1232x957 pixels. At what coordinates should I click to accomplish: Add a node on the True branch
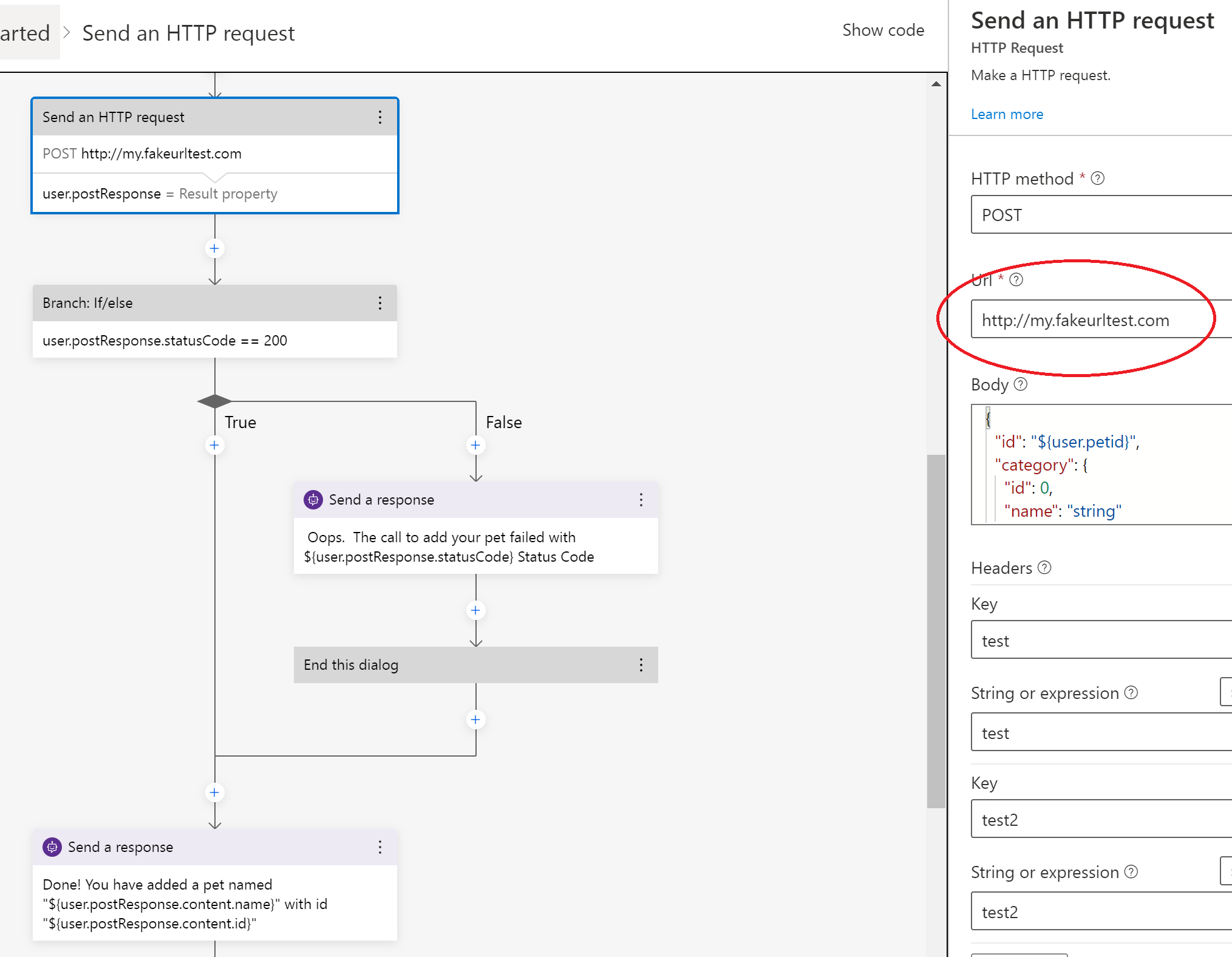coord(214,445)
